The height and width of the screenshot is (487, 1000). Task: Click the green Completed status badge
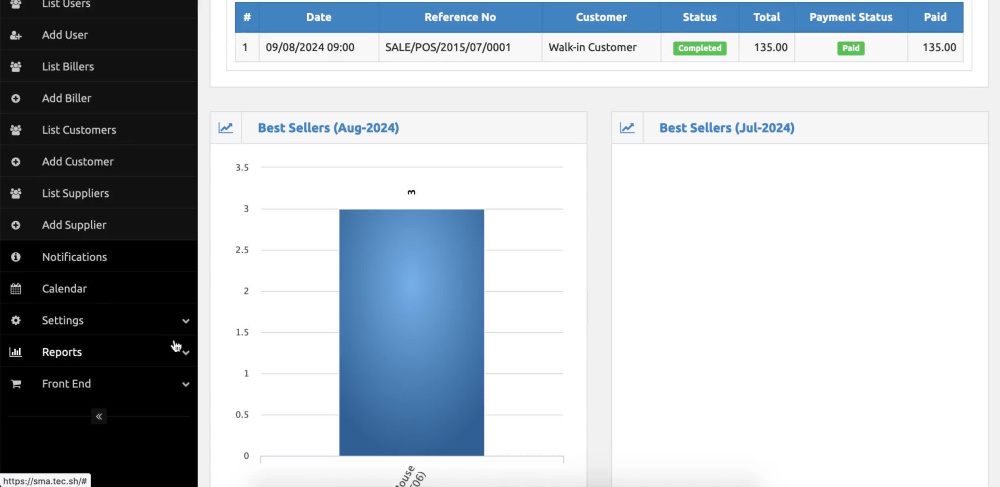[x=700, y=48]
